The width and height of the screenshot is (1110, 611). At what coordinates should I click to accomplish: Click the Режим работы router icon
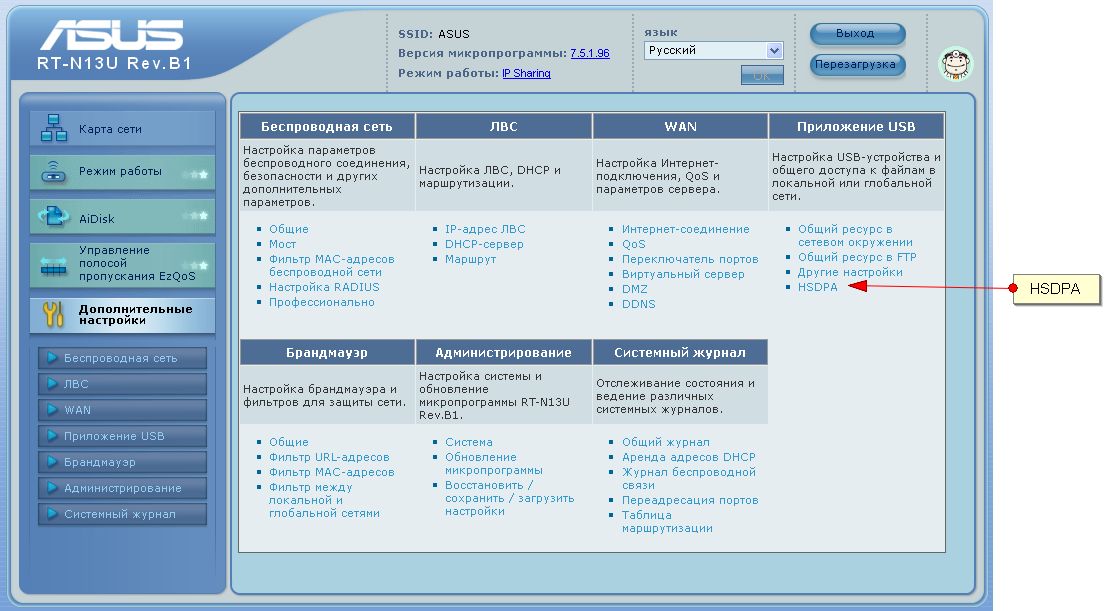(54, 171)
